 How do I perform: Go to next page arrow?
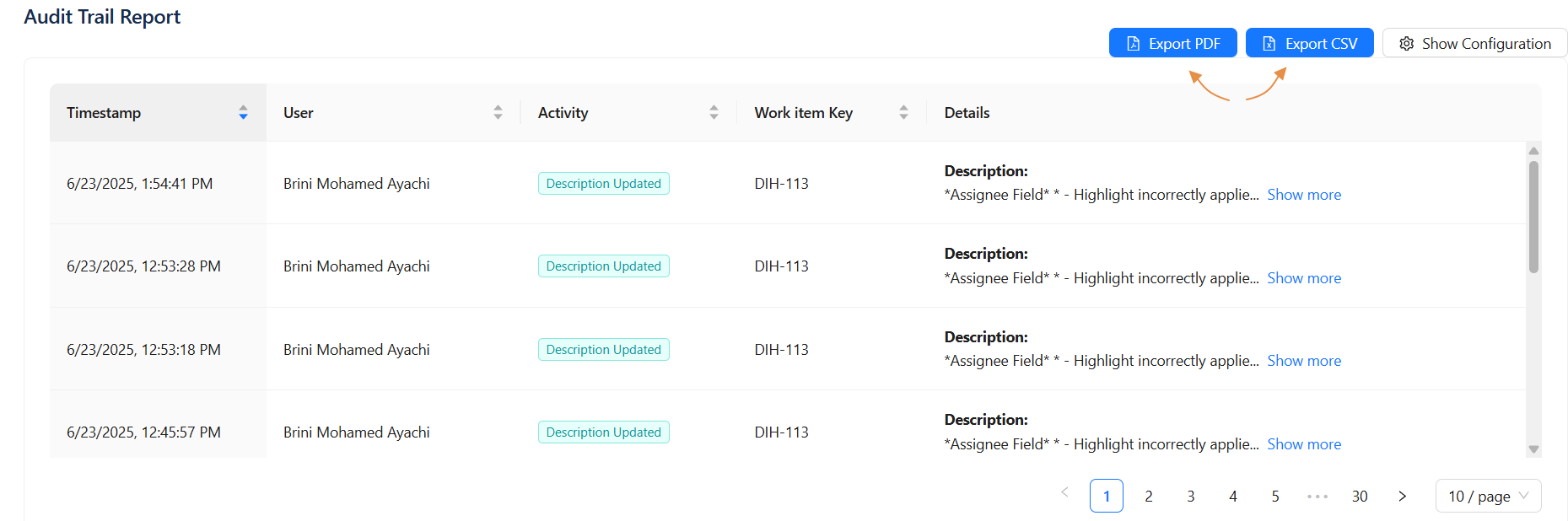(1402, 496)
